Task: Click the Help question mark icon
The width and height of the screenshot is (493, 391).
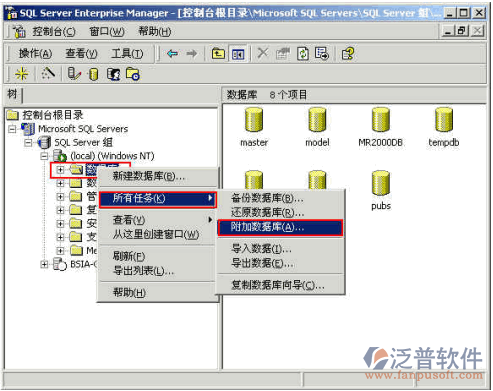Action: 348,54
